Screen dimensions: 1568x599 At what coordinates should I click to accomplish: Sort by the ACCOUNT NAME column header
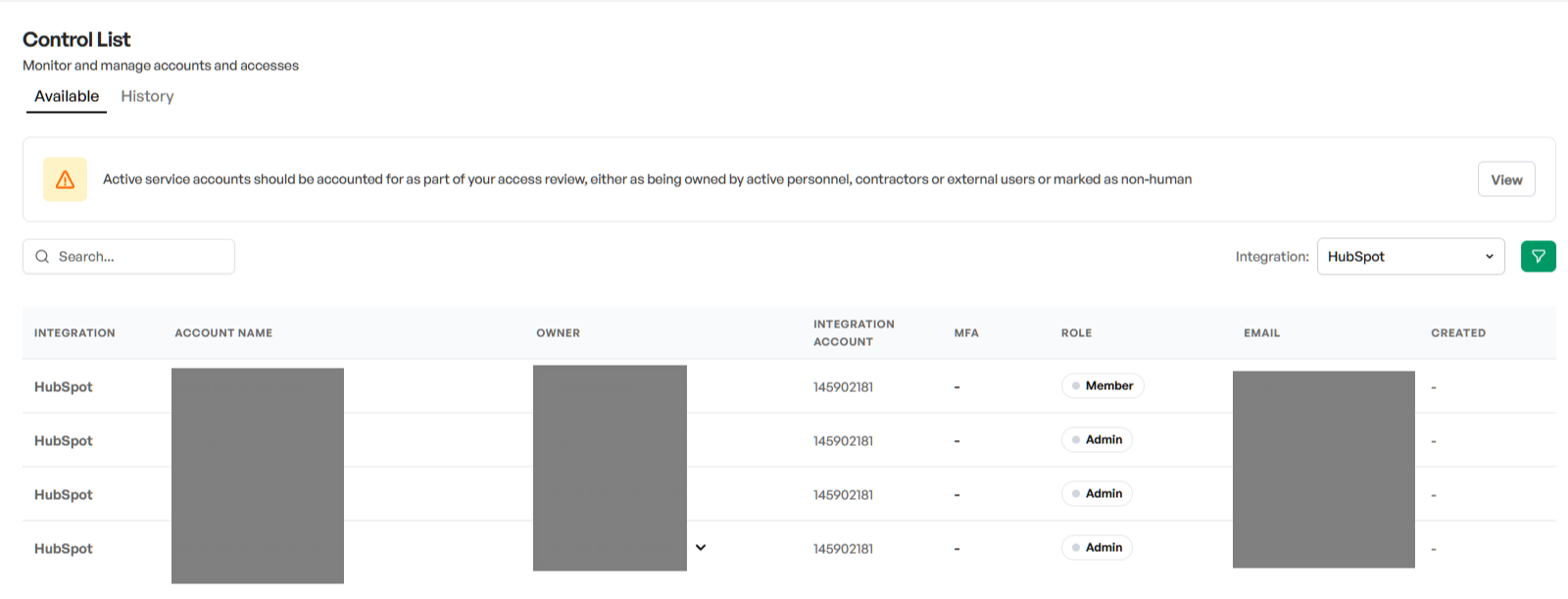pos(223,333)
